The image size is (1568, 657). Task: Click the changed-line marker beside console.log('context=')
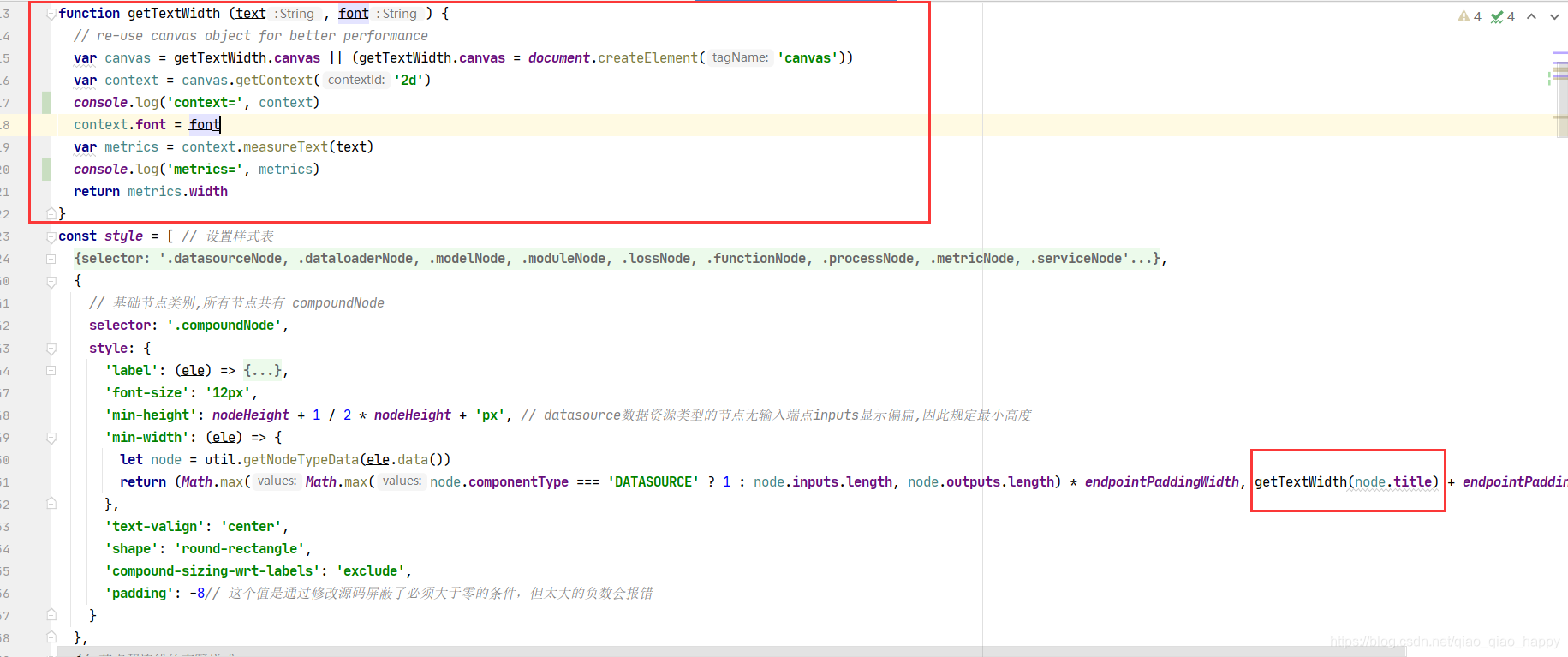click(46, 103)
